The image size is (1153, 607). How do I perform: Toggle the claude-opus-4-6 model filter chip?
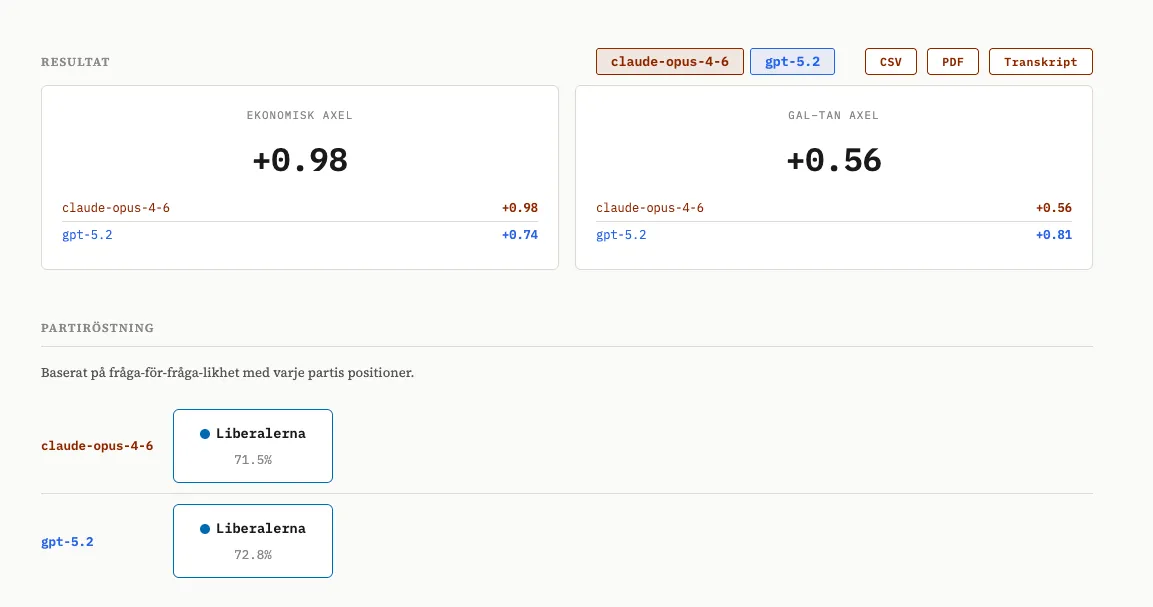point(670,62)
